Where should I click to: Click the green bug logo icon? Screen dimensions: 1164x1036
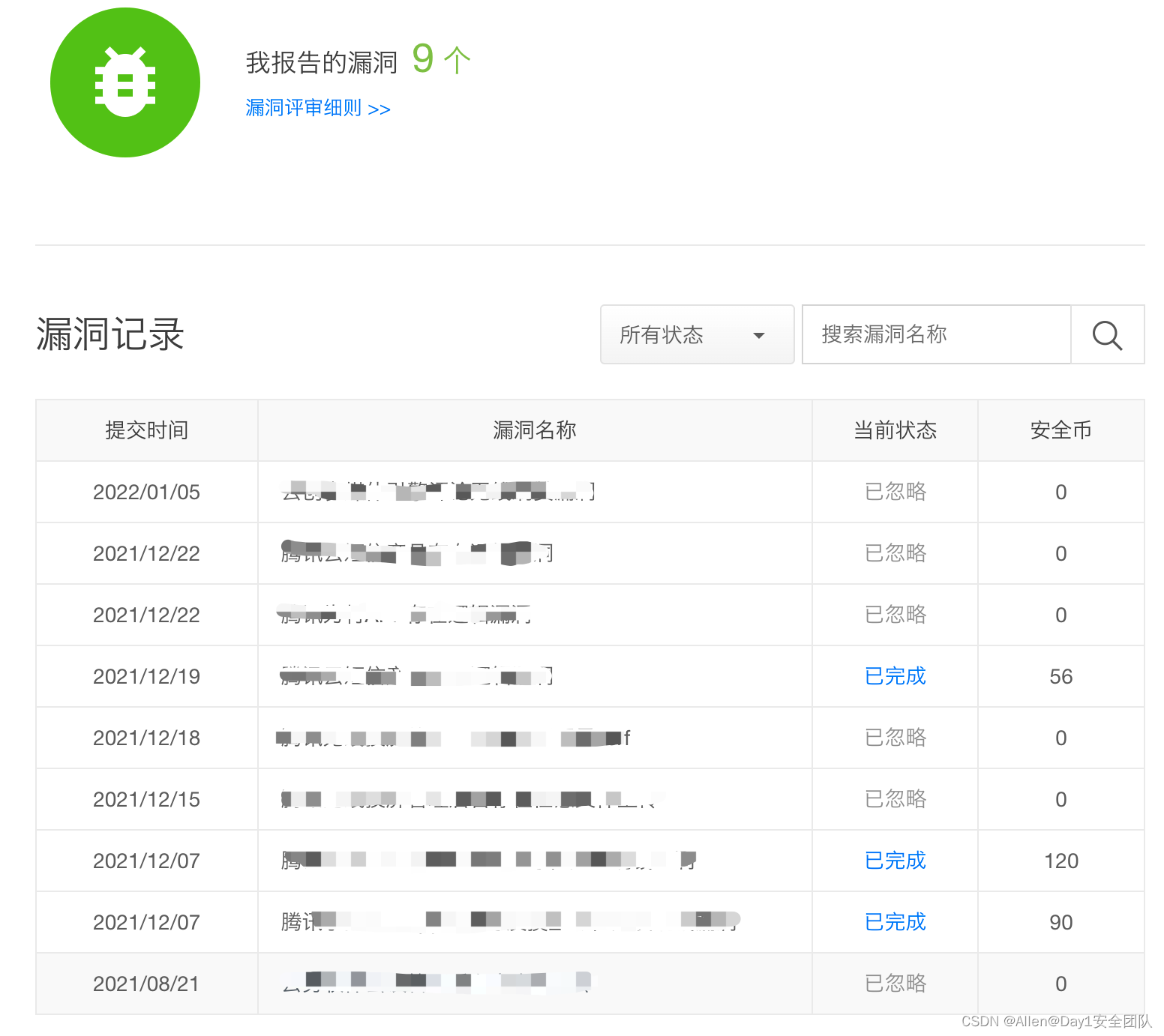[125, 82]
